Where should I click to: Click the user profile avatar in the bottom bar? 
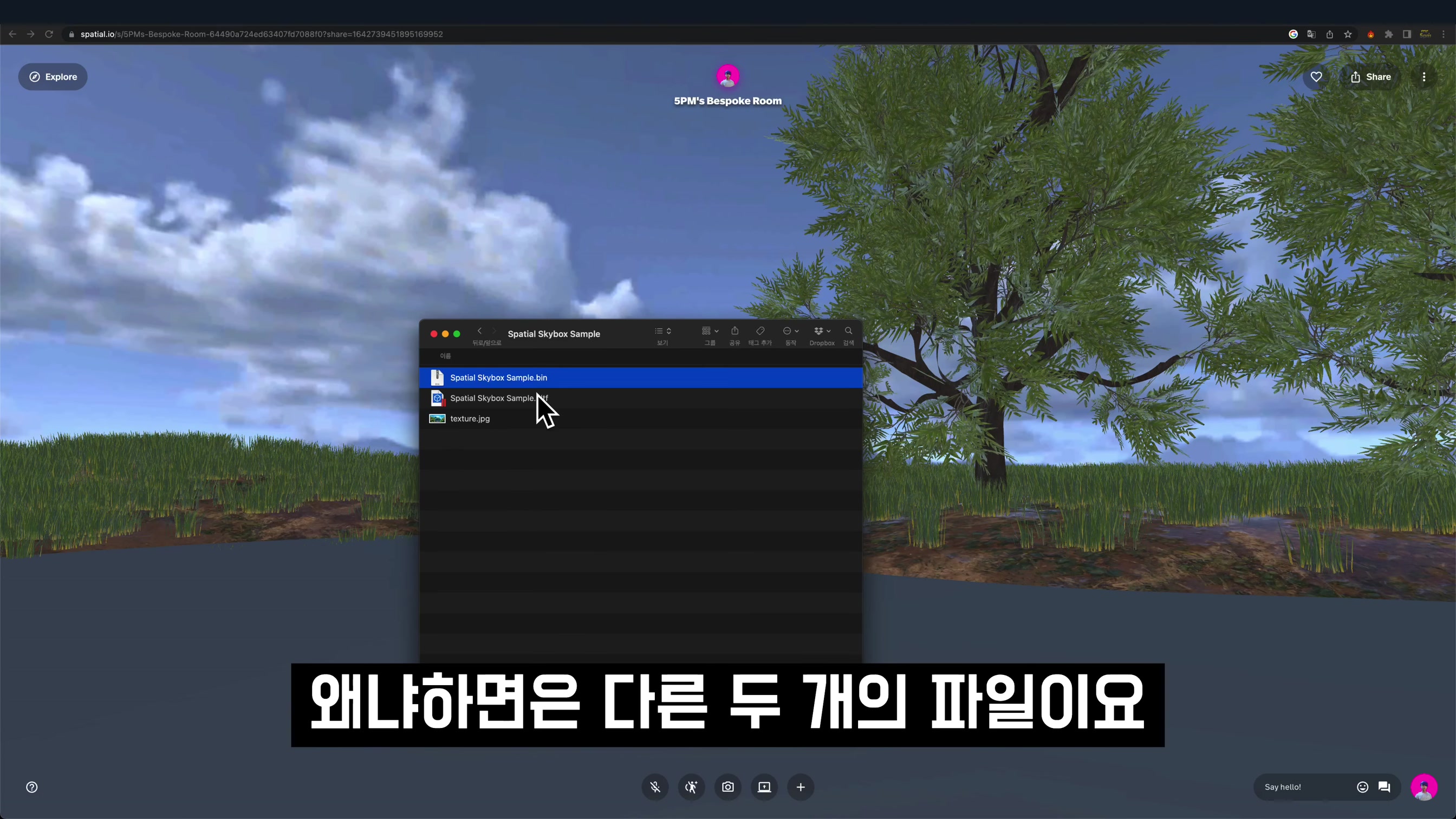click(x=1424, y=787)
